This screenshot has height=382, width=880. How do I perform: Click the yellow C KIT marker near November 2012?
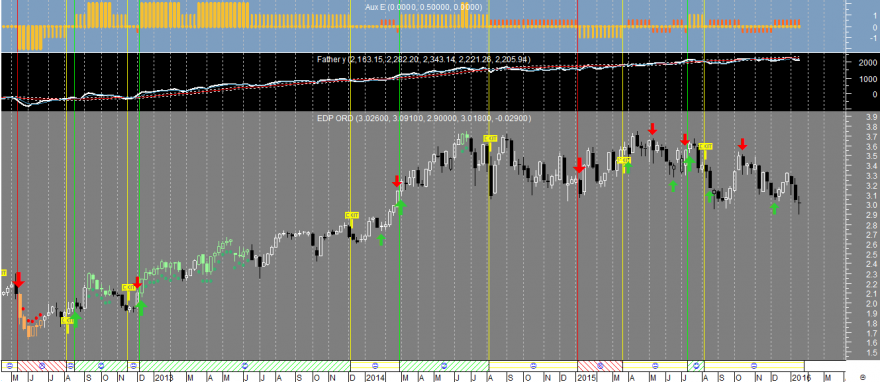point(129,287)
